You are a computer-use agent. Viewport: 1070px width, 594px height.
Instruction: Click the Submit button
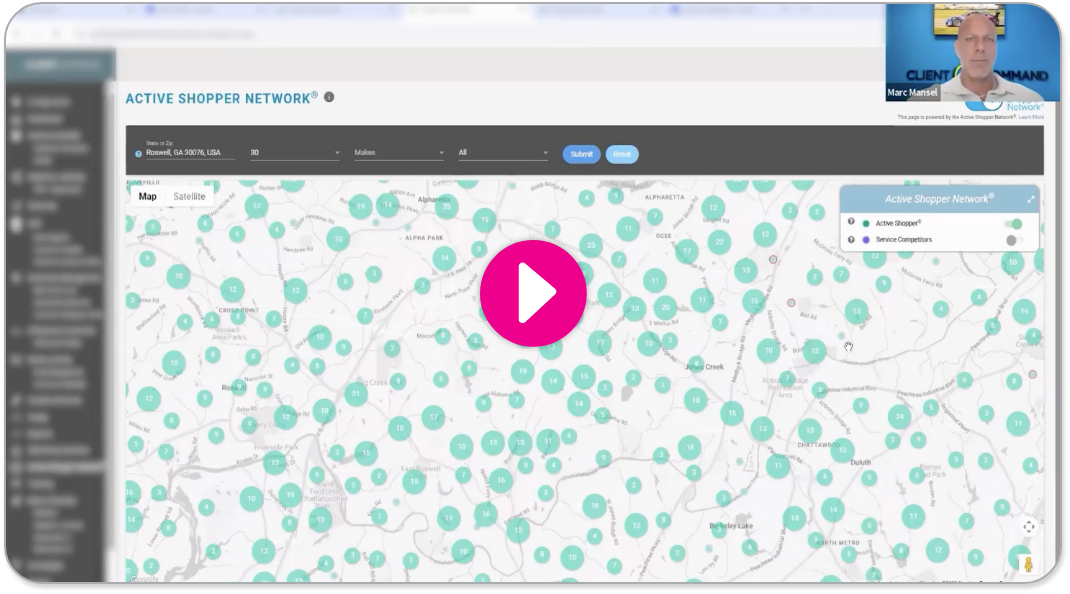point(581,154)
